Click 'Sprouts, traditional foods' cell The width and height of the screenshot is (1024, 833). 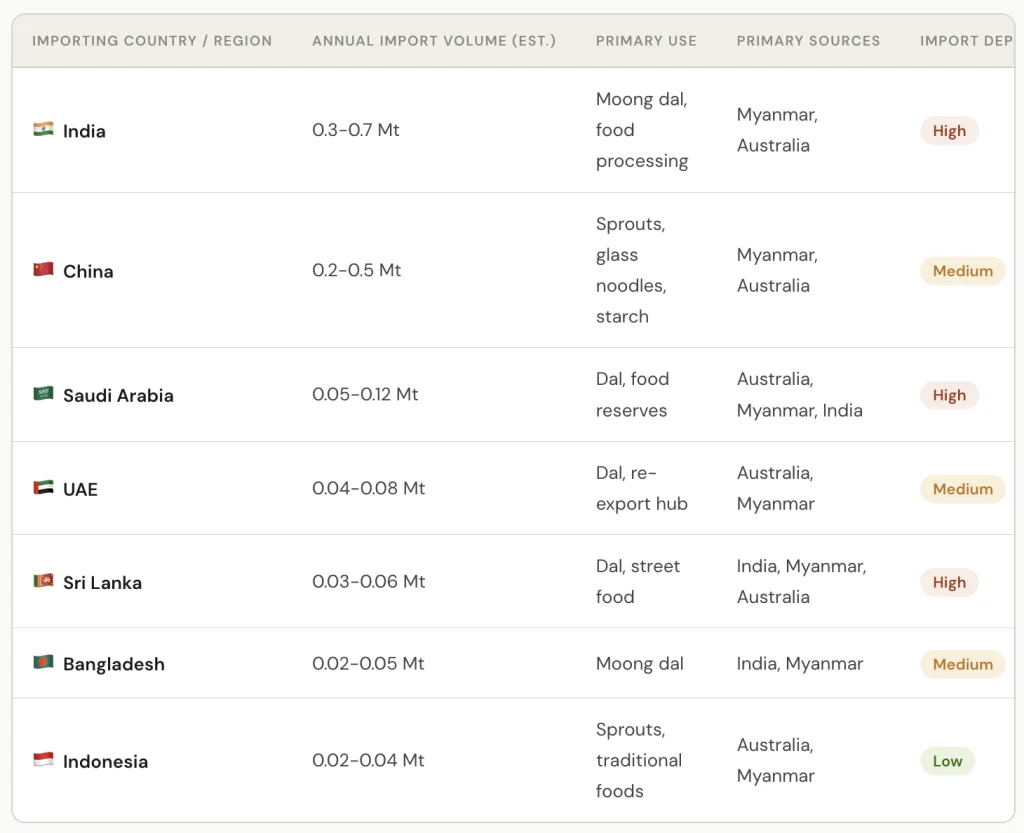coord(639,761)
